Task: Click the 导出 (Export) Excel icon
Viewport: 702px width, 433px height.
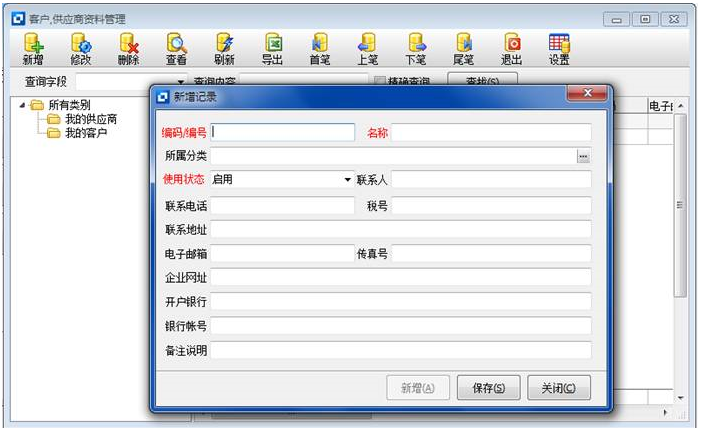Action: click(272, 48)
